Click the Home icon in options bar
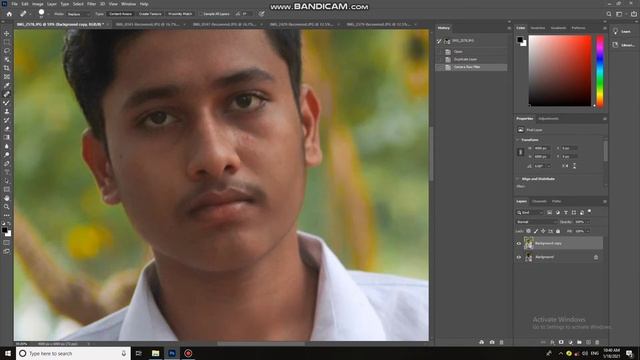Image resolution: width=640 pixels, height=360 pixels. (x=9, y=14)
